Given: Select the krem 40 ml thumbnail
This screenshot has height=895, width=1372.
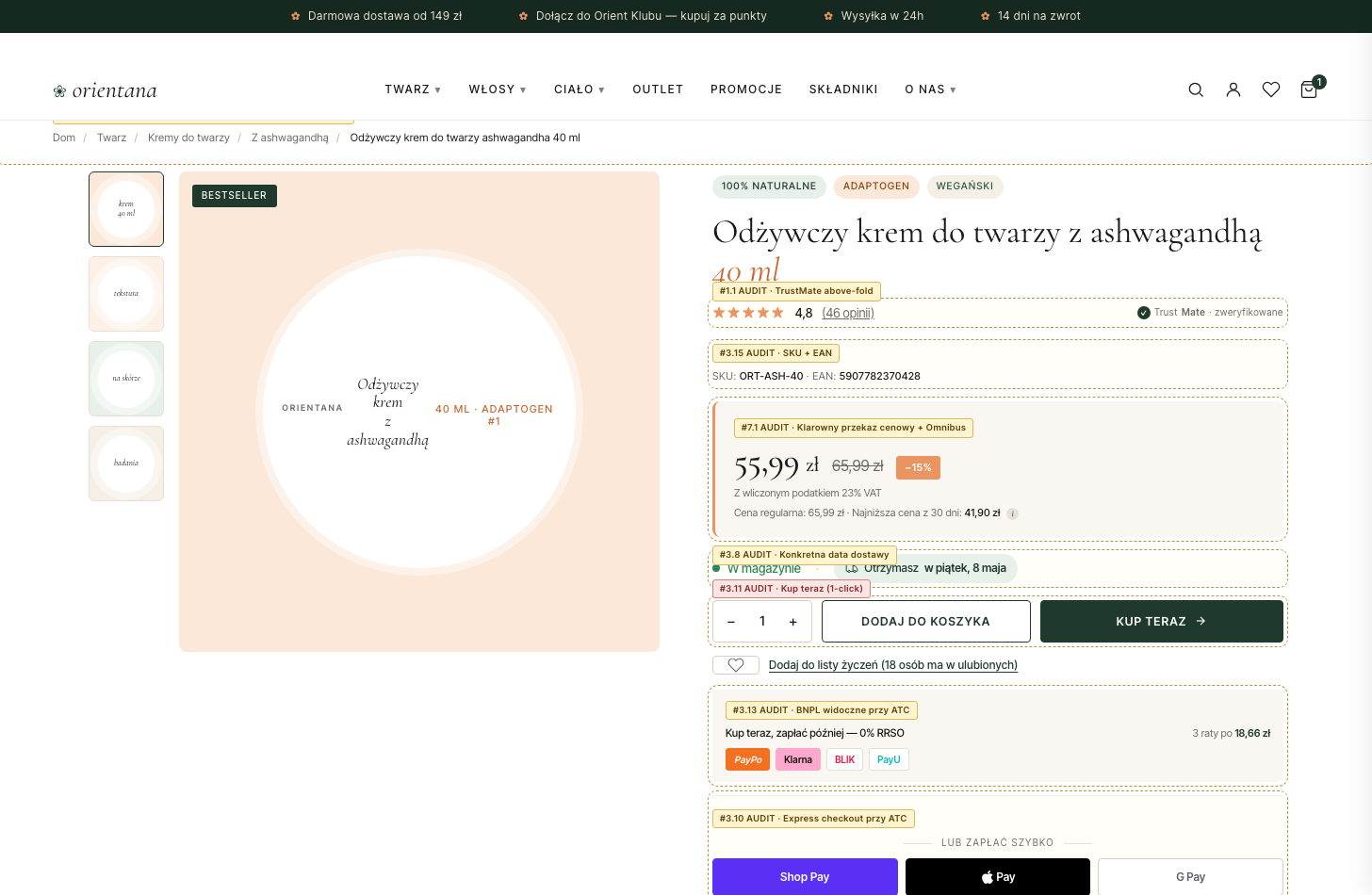Looking at the screenshot, I should point(126,209).
